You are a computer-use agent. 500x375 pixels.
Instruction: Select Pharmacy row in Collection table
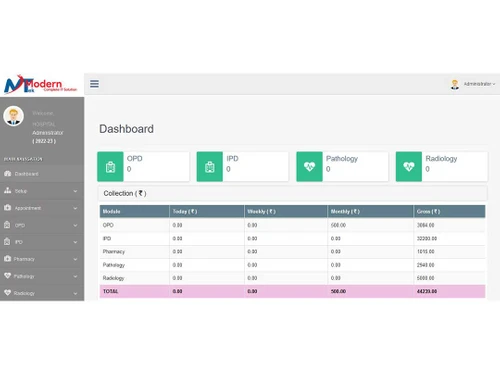point(292,252)
